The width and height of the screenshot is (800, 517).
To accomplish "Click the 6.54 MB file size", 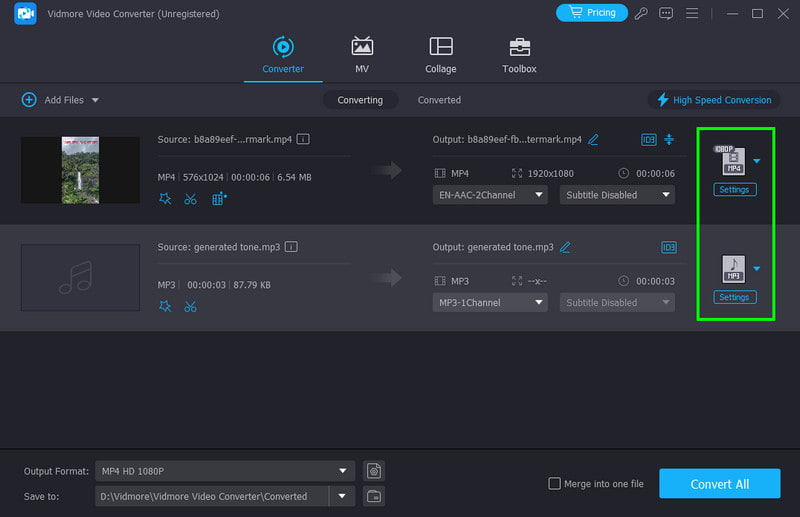I will click(294, 177).
